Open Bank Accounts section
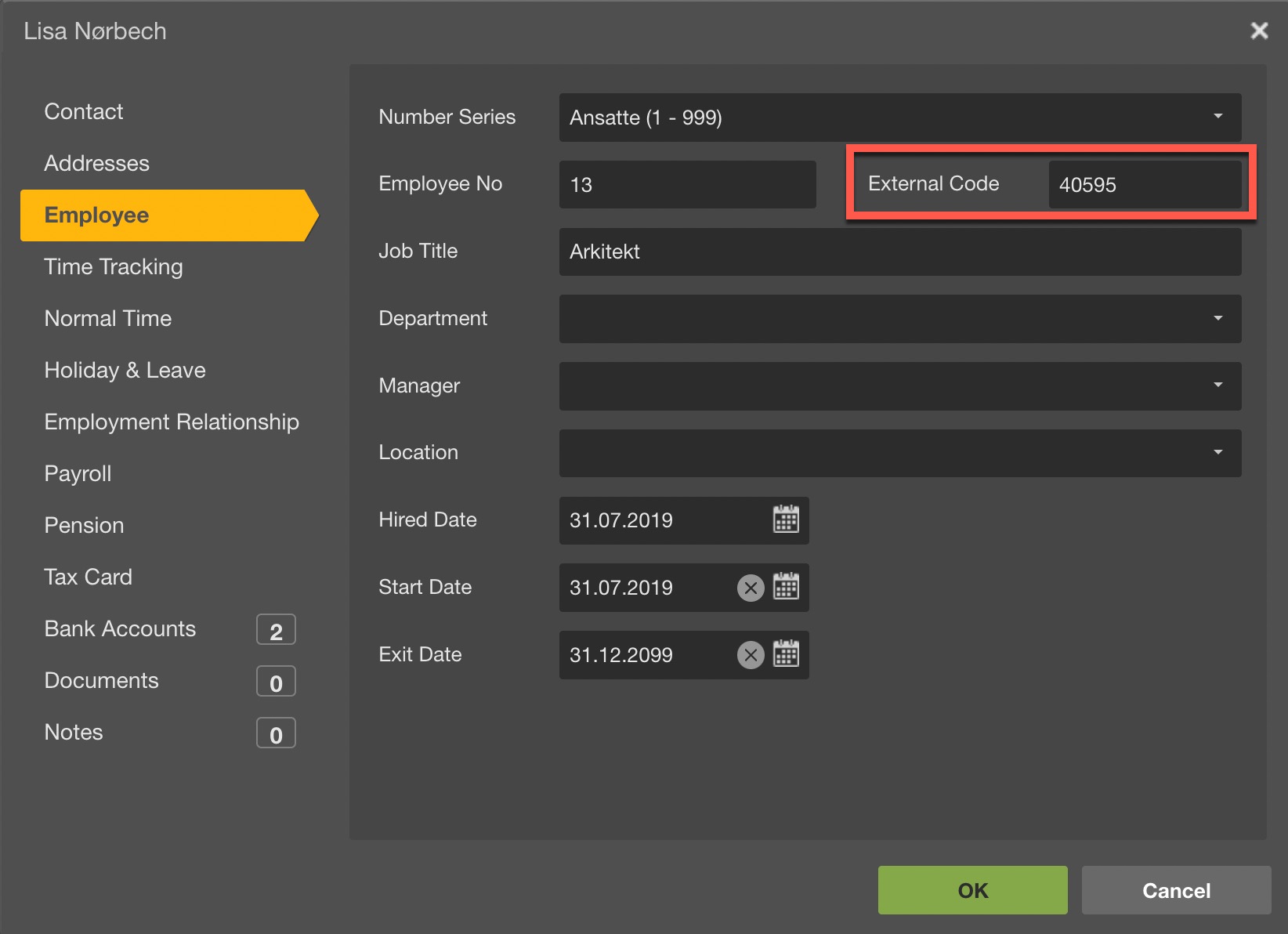This screenshot has width=1288, height=934. tap(120, 628)
